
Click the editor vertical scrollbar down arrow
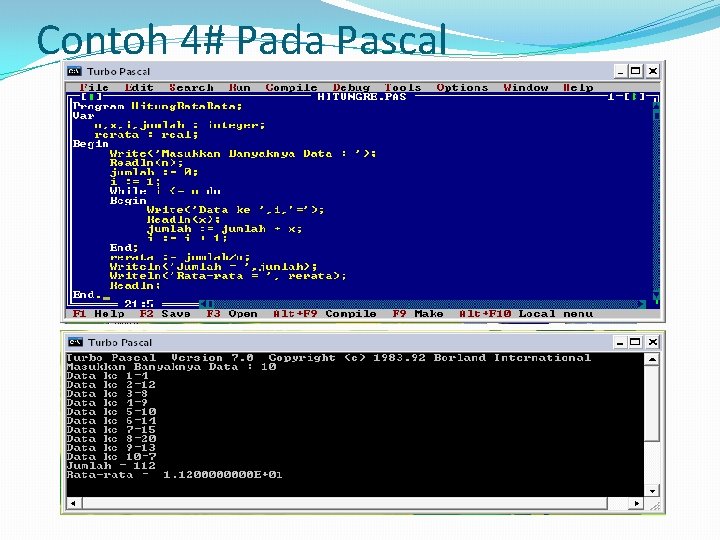(x=656, y=295)
